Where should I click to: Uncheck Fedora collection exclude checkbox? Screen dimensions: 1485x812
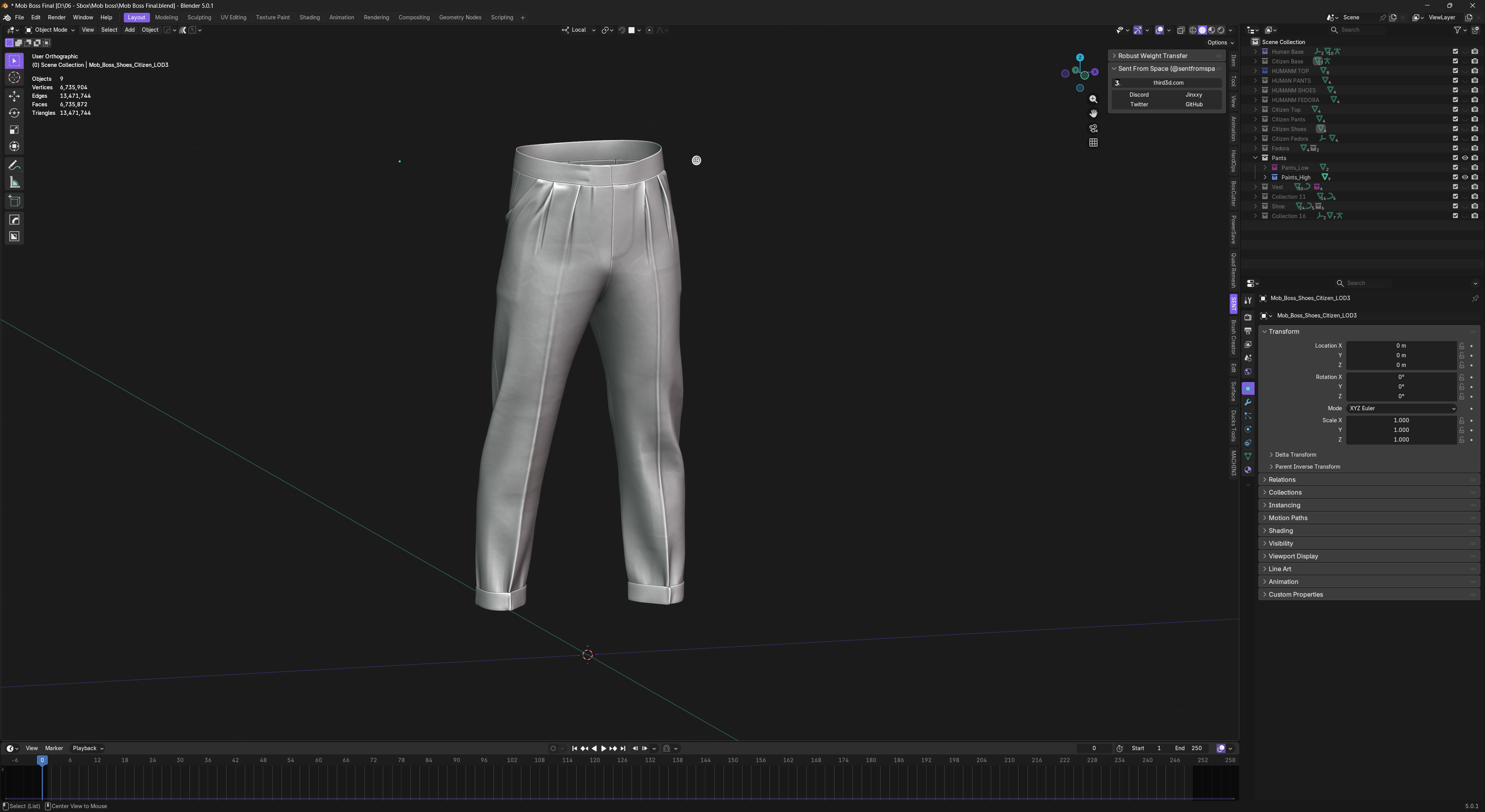(x=1455, y=149)
